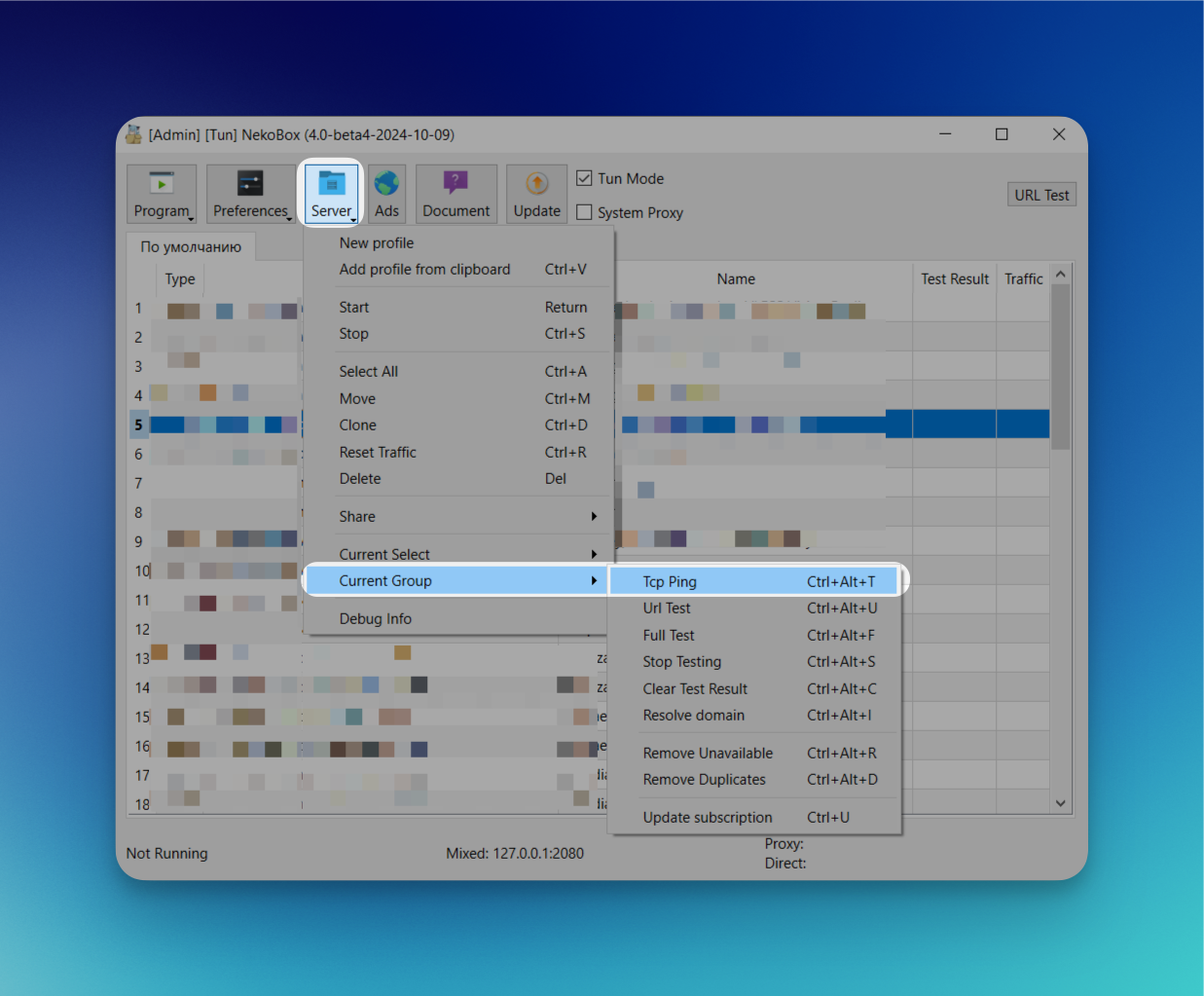Image resolution: width=1204 pixels, height=996 pixels.
Task: Choose Move menu entry
Action: pos(458,398)
